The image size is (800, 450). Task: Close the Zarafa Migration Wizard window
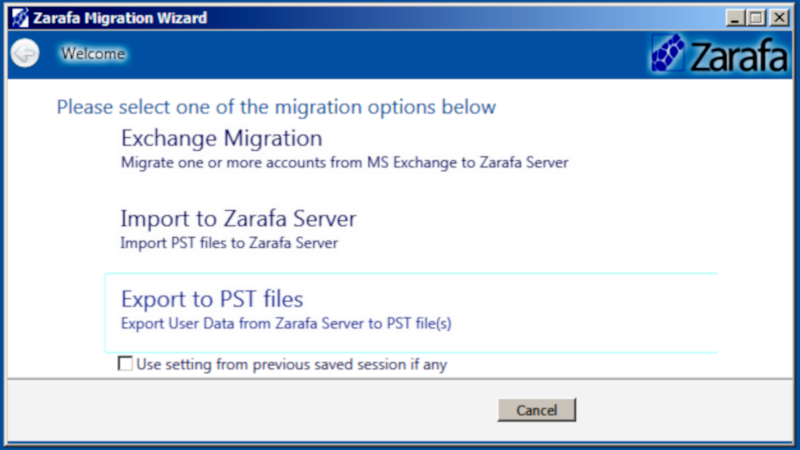click(x=775, y=17)
